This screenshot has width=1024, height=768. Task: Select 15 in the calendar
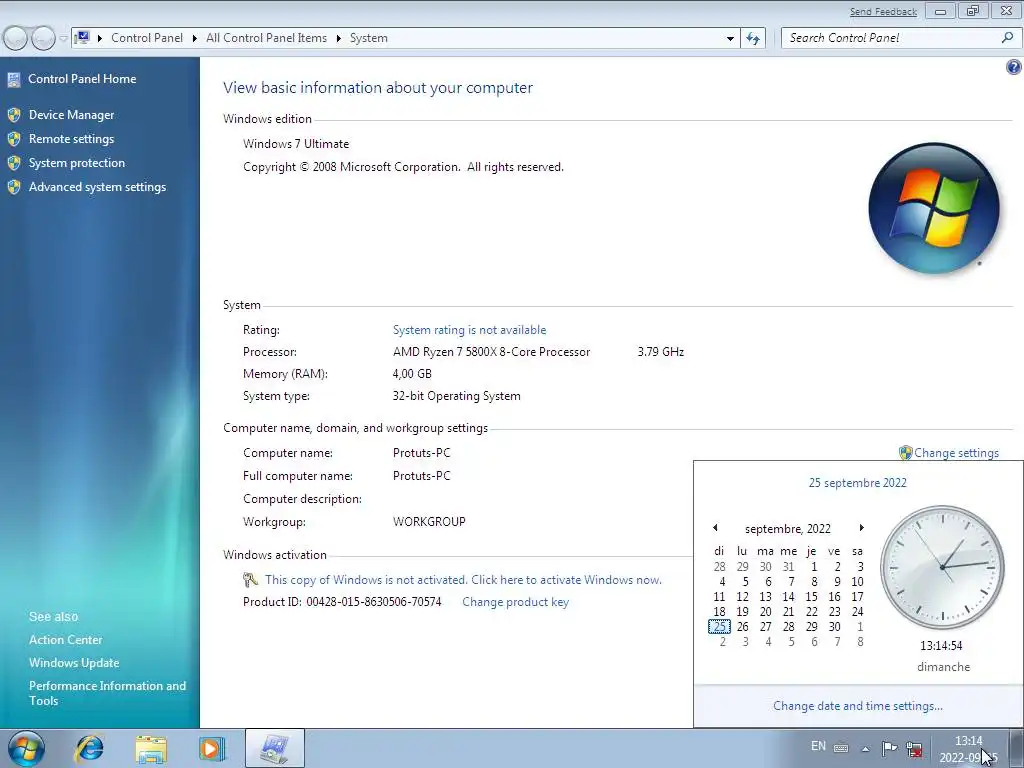pyautogui.click(x=811, y=597)
